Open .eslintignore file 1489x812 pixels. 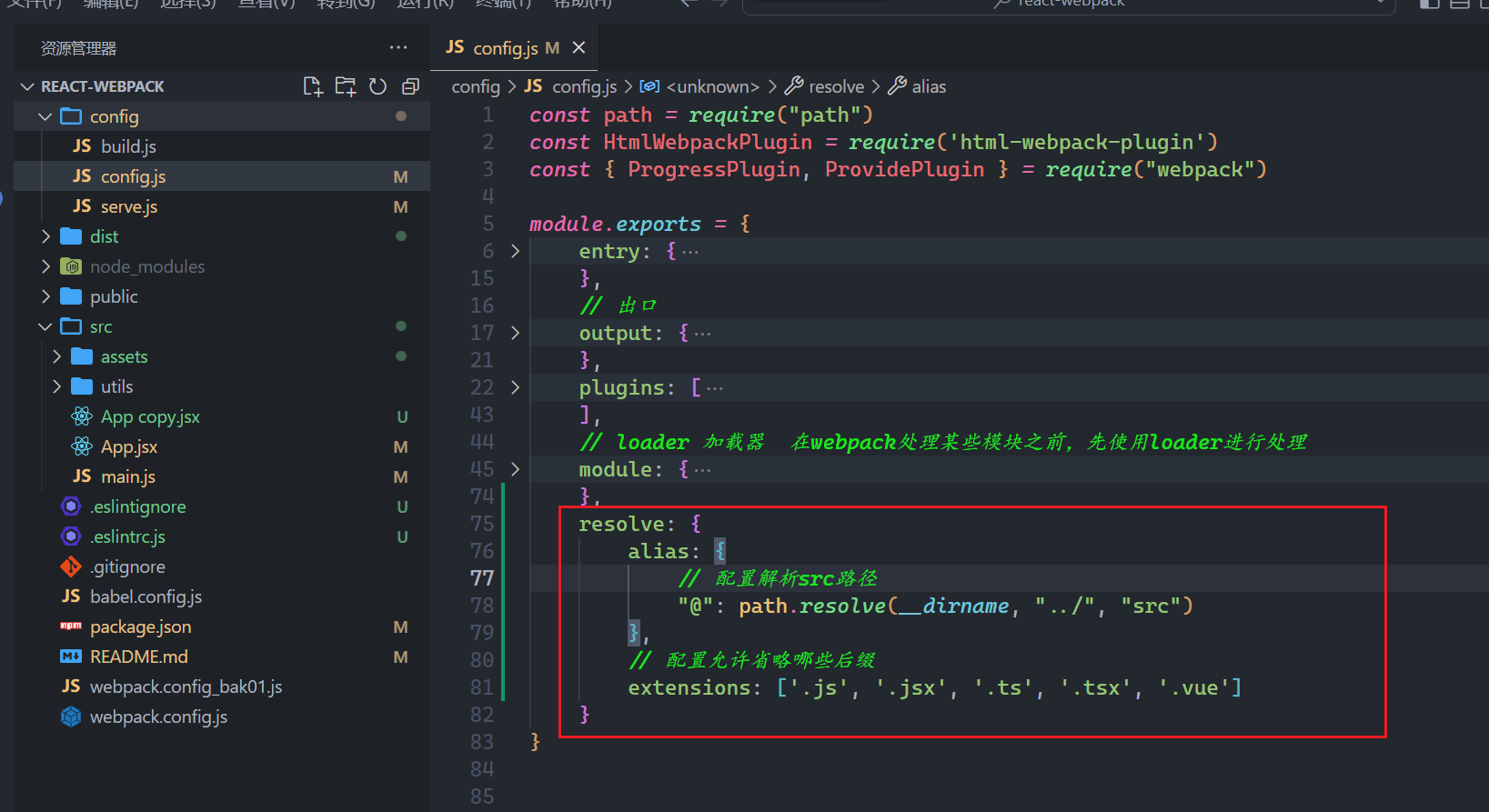coord(222,506)
